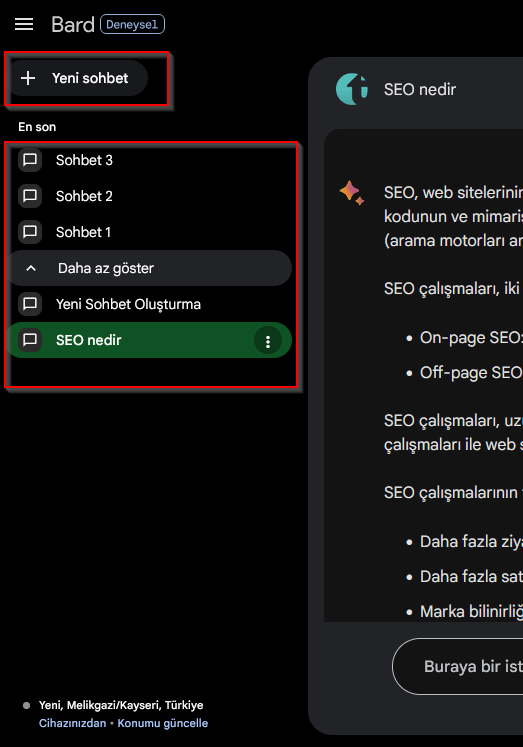Click the Deneysel badge
523x747 pixels.
(x=132, y=24)
